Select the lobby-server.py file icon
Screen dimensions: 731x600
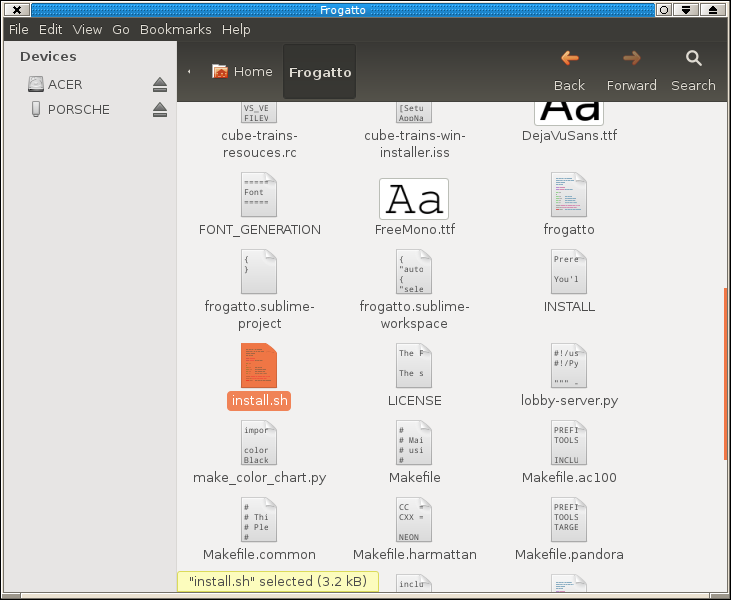point(569,367)
